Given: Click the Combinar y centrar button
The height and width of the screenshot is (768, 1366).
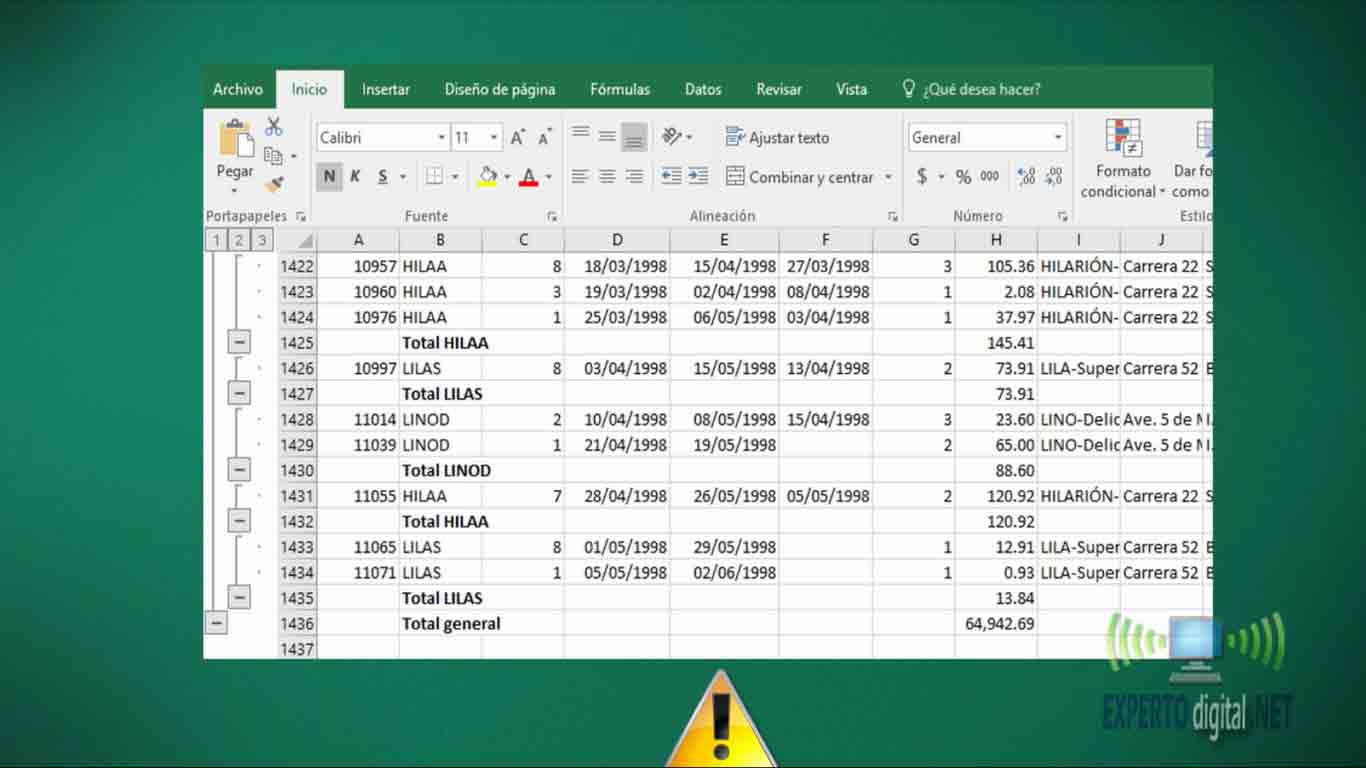Looking at the screenshot, I should (x=800, y=177).
